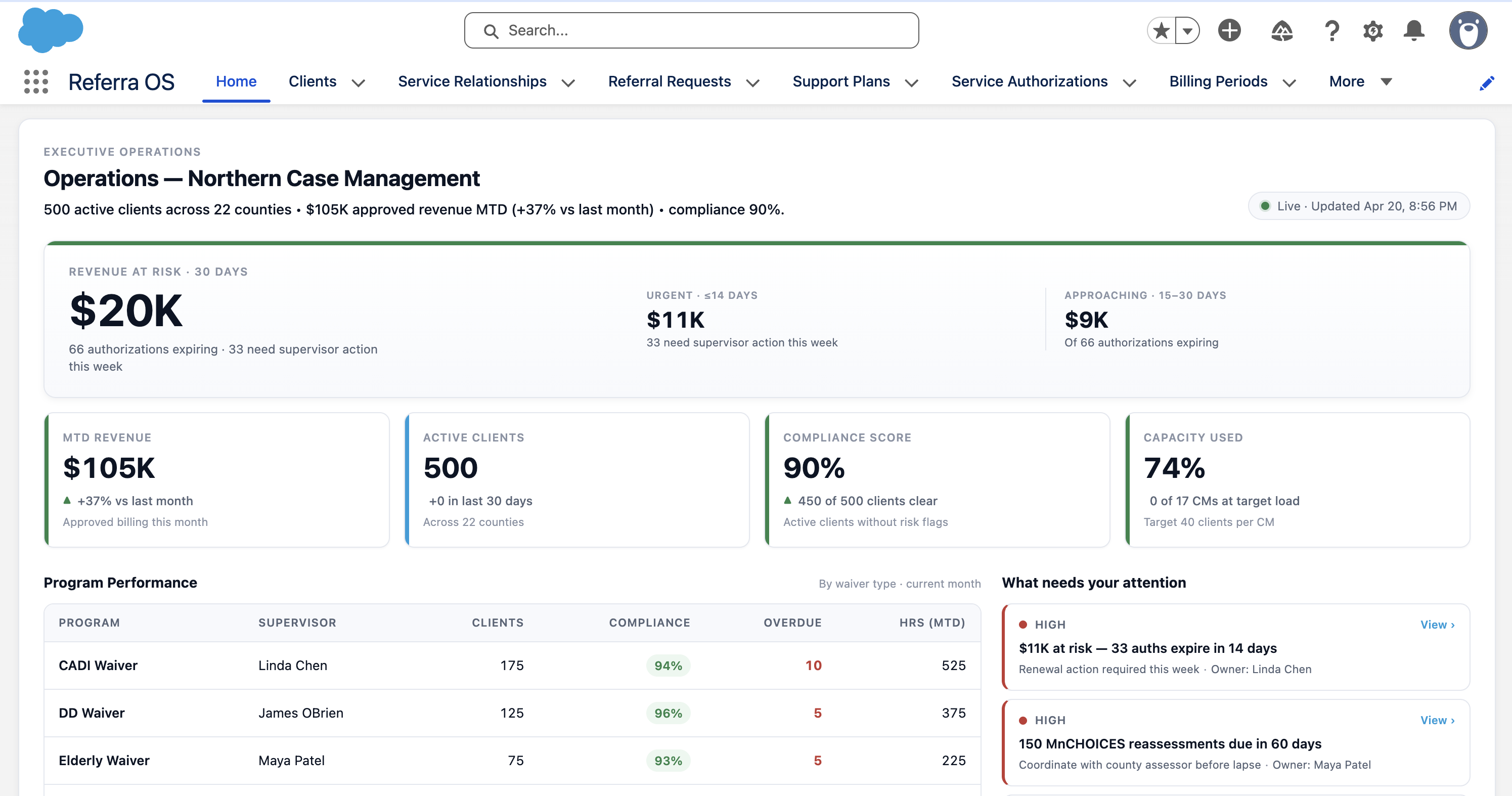Open the $11K at risk alert card

tap(1236, 647)
